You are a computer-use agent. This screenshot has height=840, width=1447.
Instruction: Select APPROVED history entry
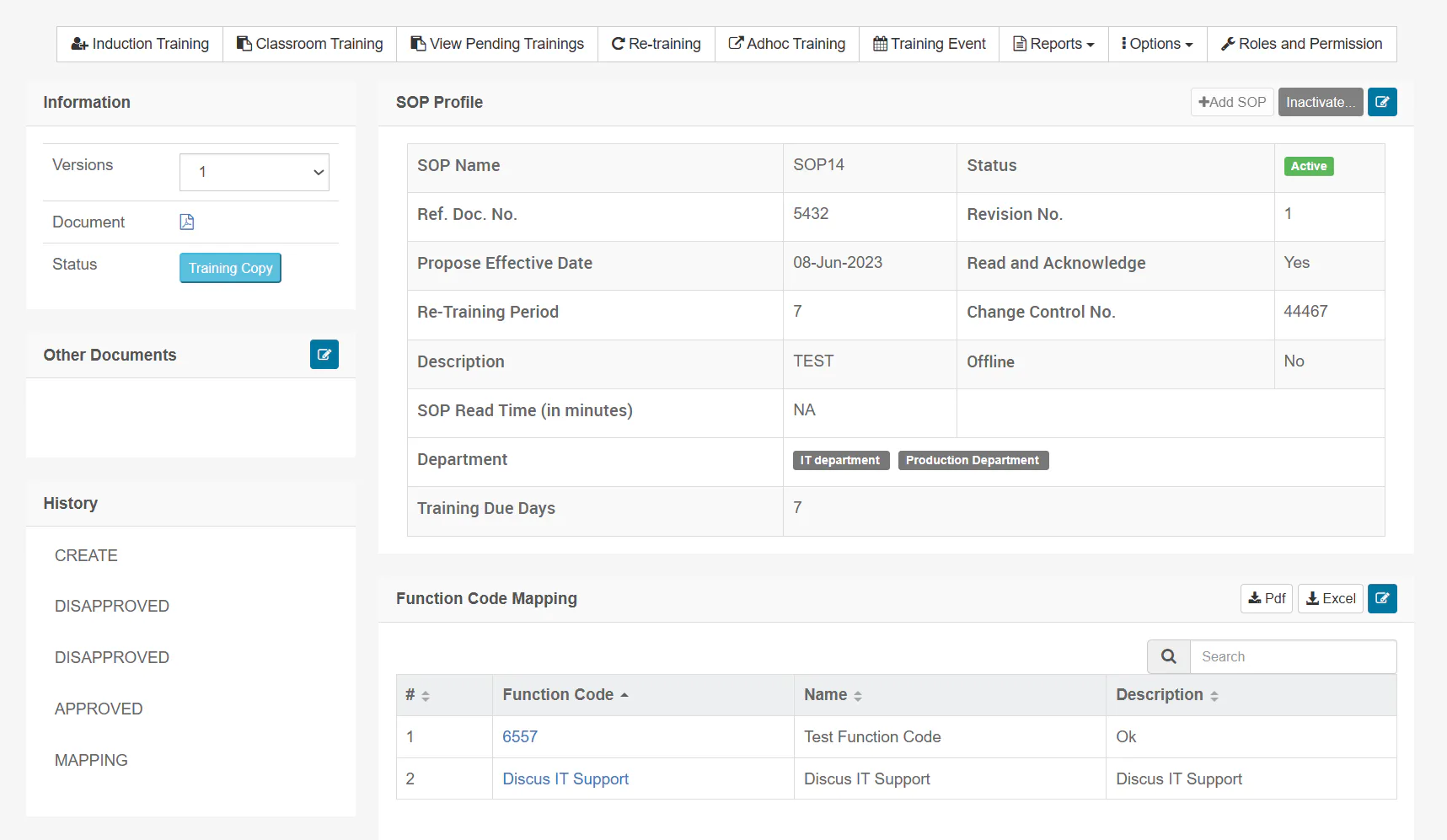point(99,709)
